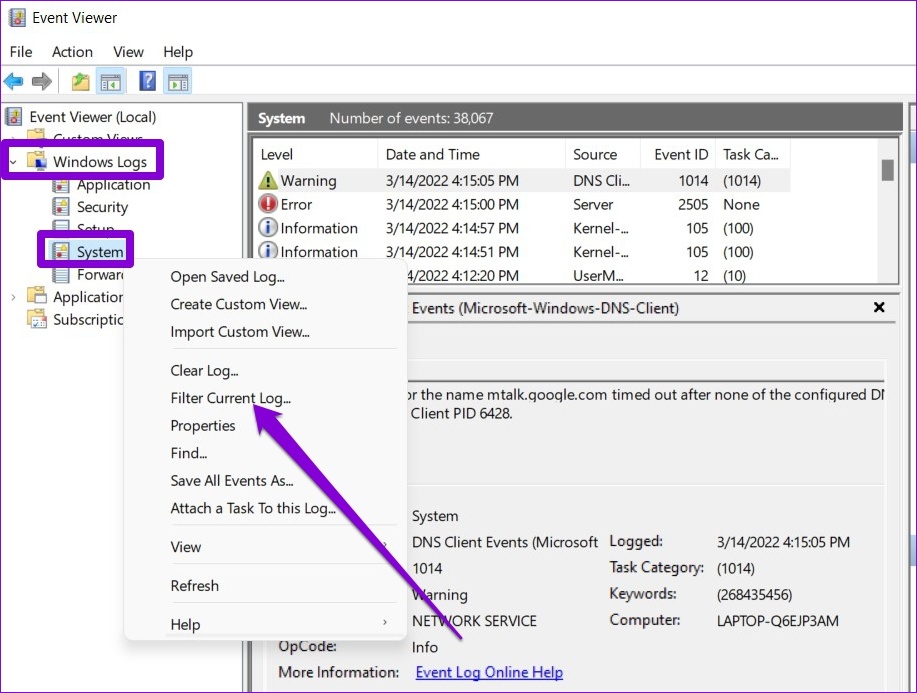
Task: Select Clear Log in the context menu
Action: pyautogui.click(x=204, y=371)
